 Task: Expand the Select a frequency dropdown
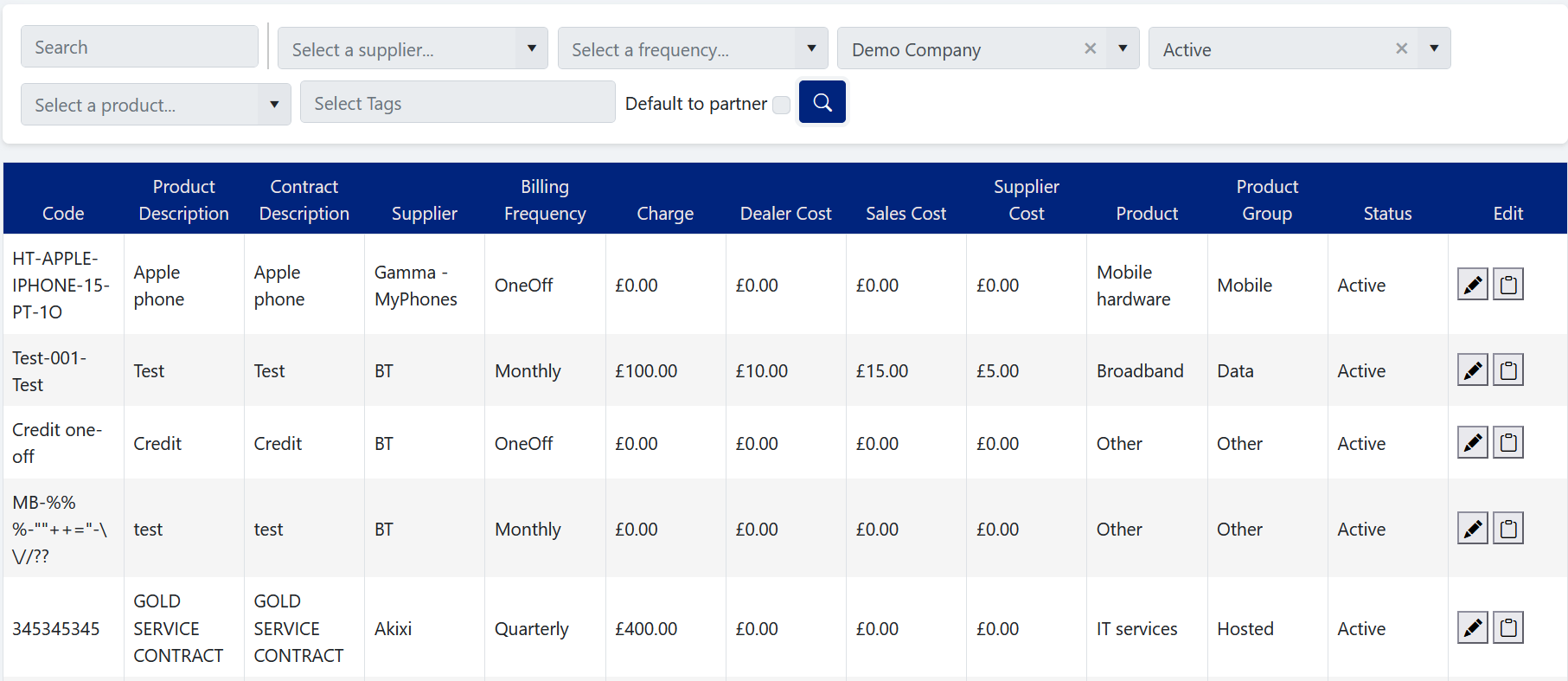tap(693, 49)
